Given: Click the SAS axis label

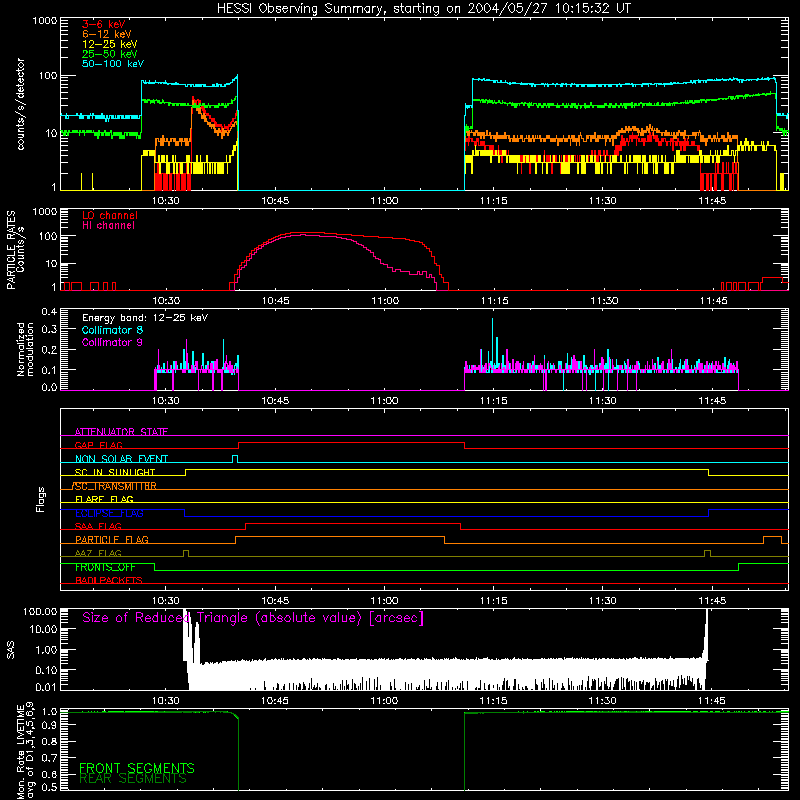Looking at the screenshot, I should pyautogui.click(x=11, y=650).
